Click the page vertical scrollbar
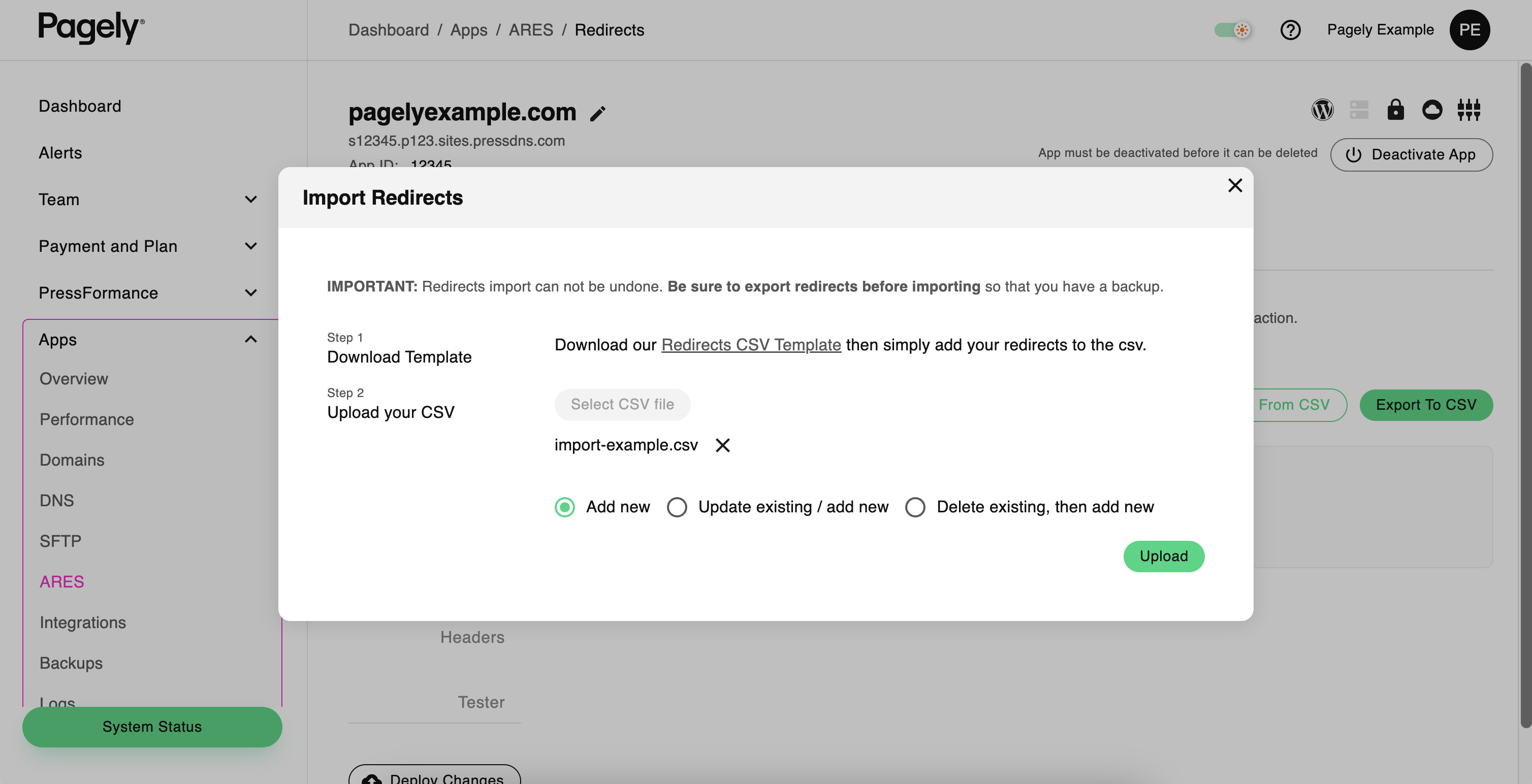 pyautogui.click(x=1525, y=395)
